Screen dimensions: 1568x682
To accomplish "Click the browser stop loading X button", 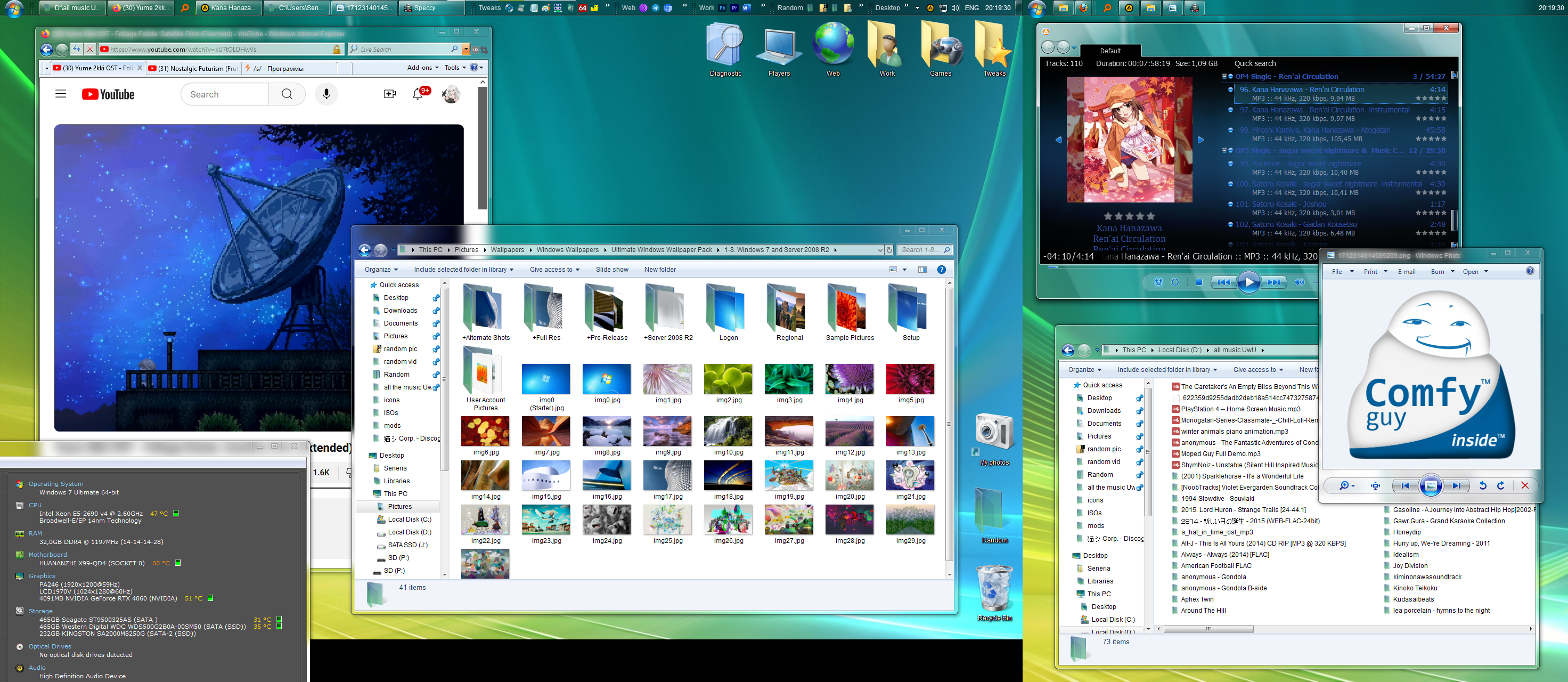I will [90, 50].
